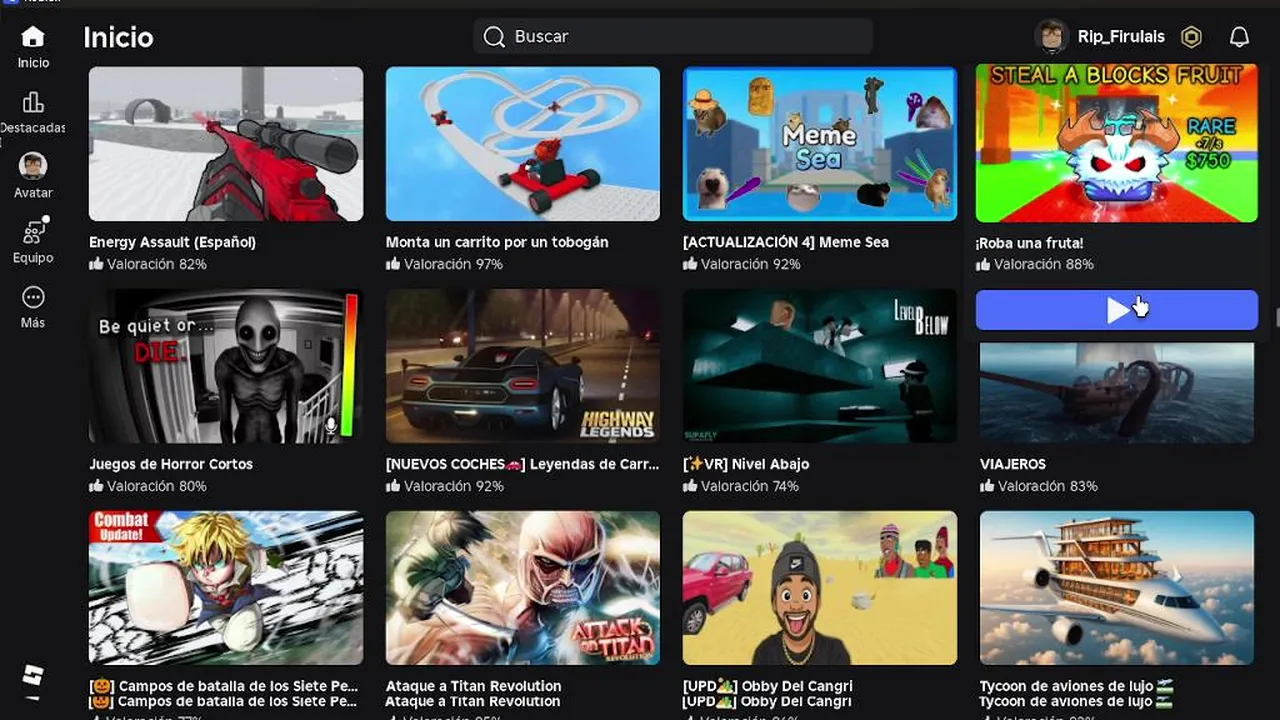This screenshot has height=720, width=1280.
Task: Open luxury airplane tycoon thumbnail
Action: (1117, 588)
